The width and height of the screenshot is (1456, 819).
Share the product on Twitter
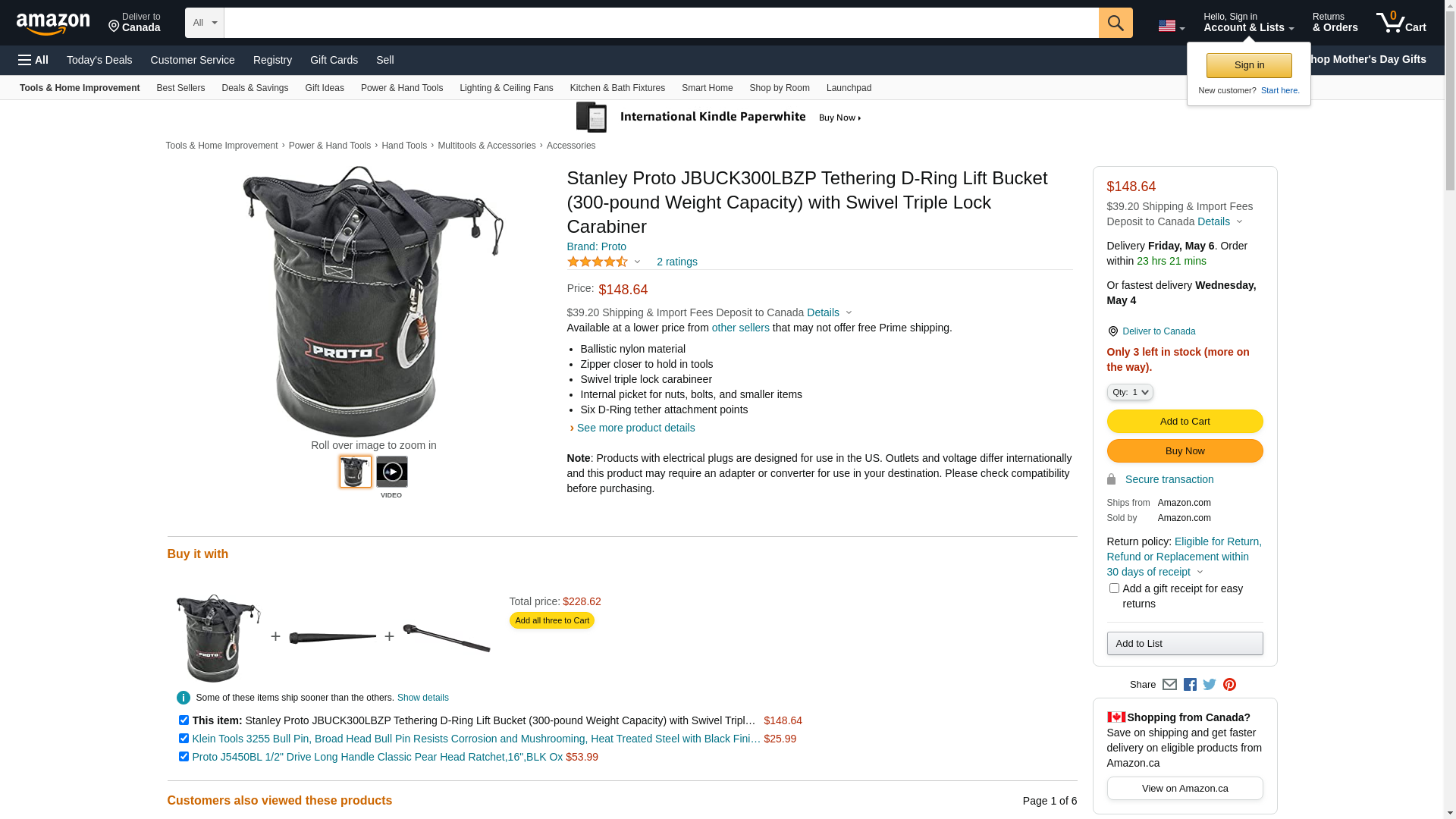pyautogui.click(x=1210, y=685)
